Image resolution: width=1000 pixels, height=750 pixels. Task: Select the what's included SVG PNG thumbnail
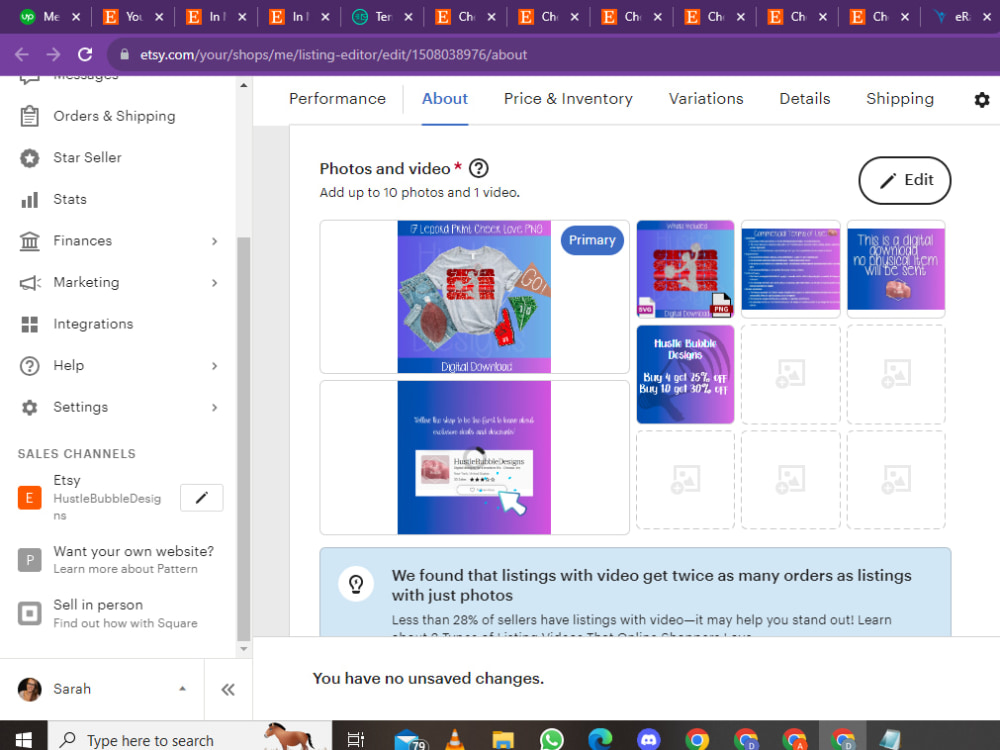pyautogui.click(x=685, y=269)
